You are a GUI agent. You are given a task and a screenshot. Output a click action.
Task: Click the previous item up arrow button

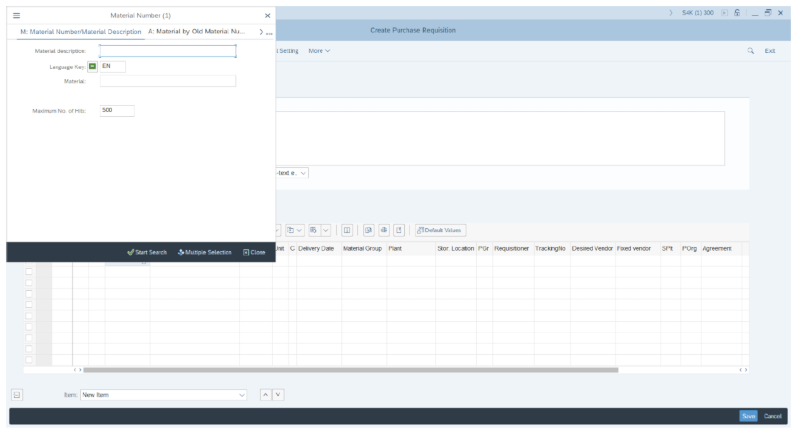tap(265, 395)
